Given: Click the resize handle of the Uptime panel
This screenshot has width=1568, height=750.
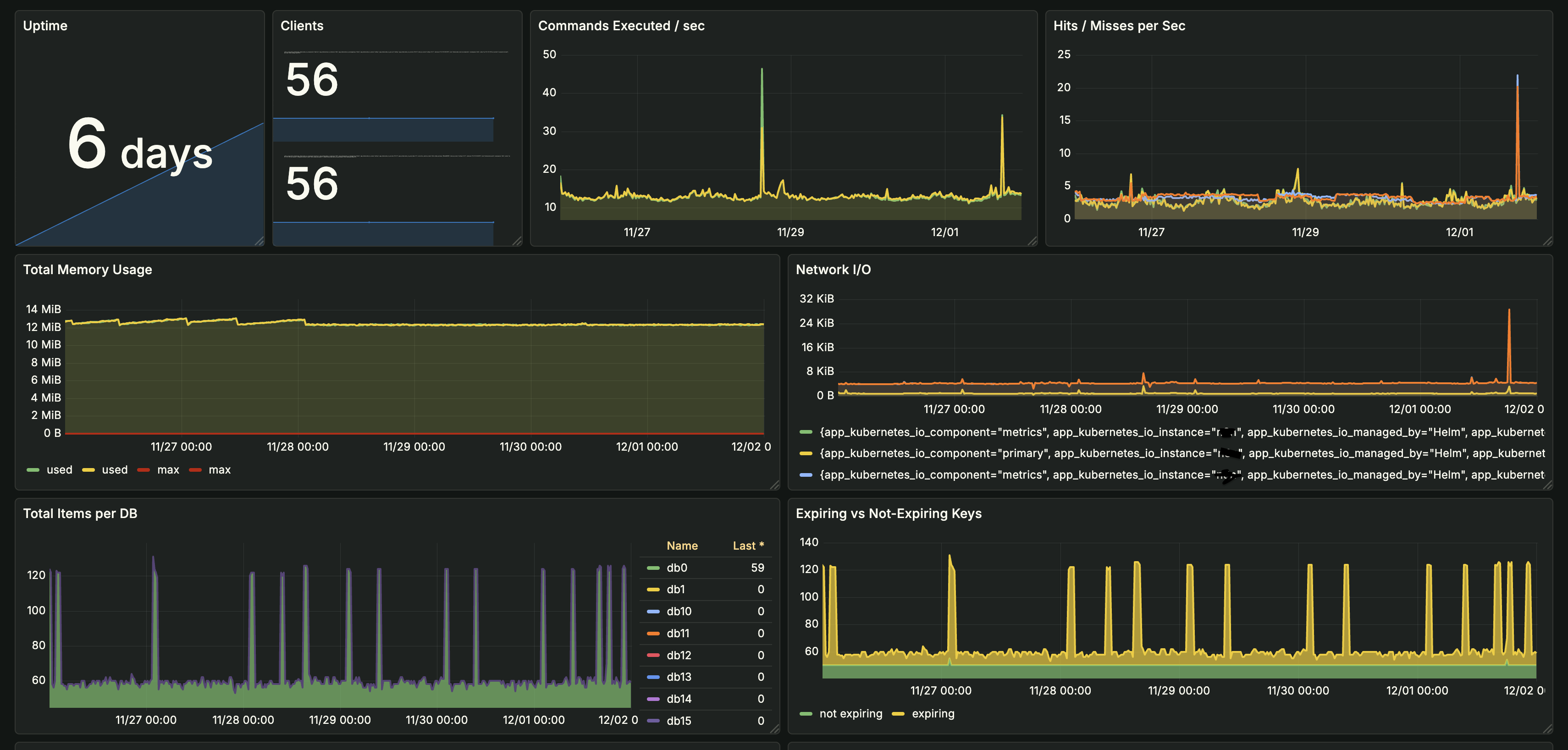Looking at the screenshot, I should pyautogui.click(x=259, y=242).
